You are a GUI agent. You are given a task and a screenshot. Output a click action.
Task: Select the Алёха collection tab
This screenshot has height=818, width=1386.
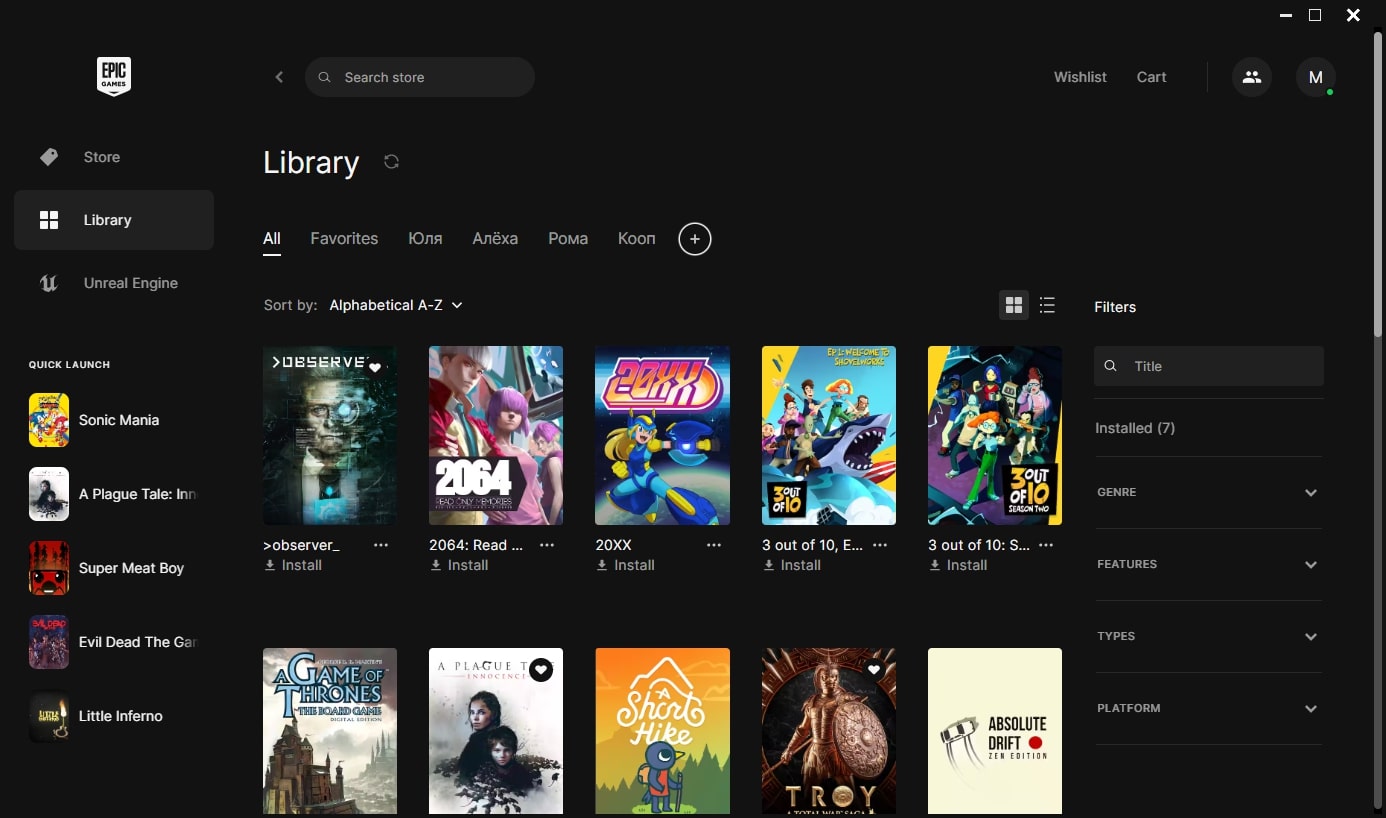(495, 239)
